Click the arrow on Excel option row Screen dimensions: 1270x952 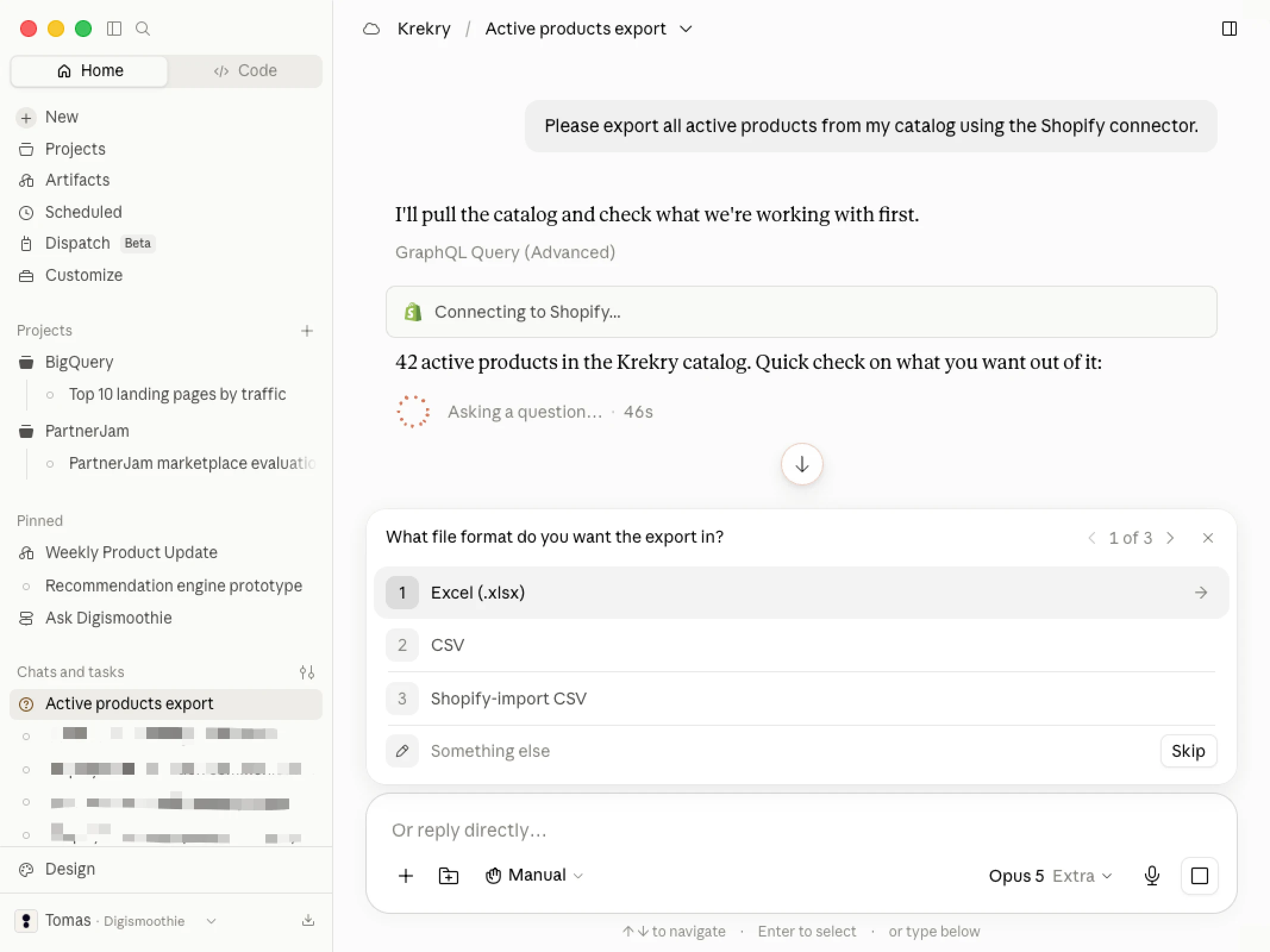point(1201,593)
